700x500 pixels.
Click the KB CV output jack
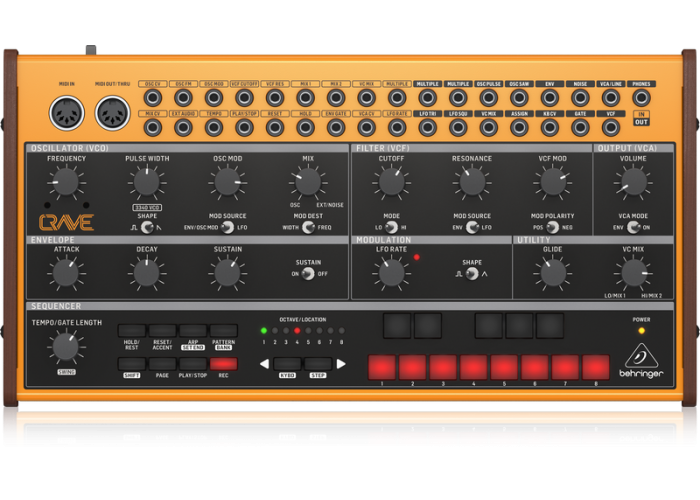point(550,127)
